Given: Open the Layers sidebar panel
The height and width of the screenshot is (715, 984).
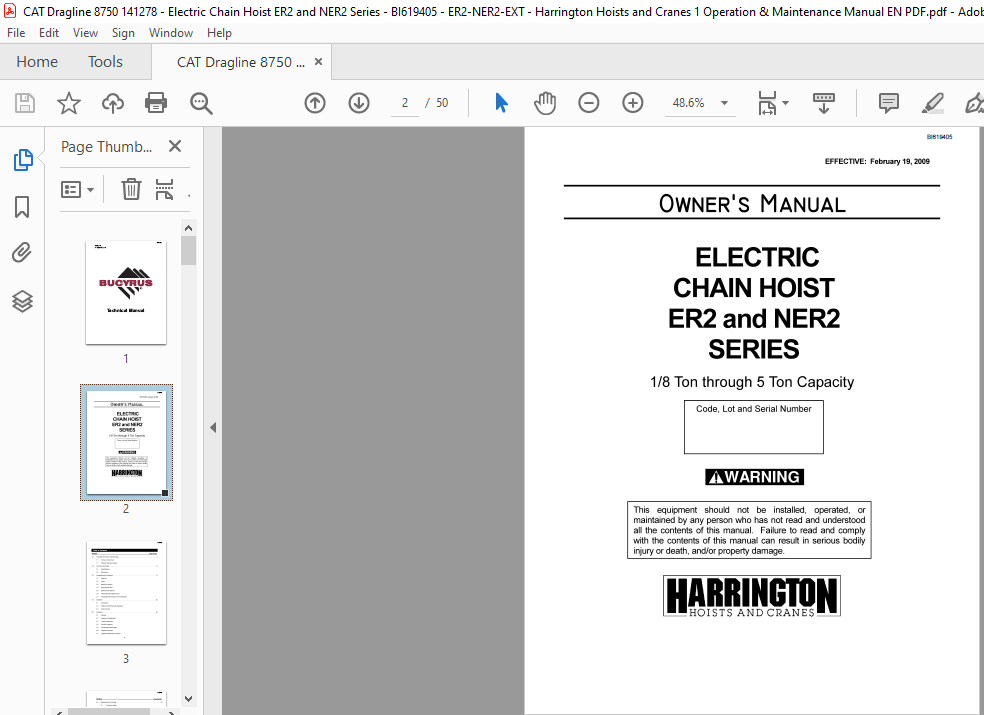Looking at the screenshot, I should (22, 301).
